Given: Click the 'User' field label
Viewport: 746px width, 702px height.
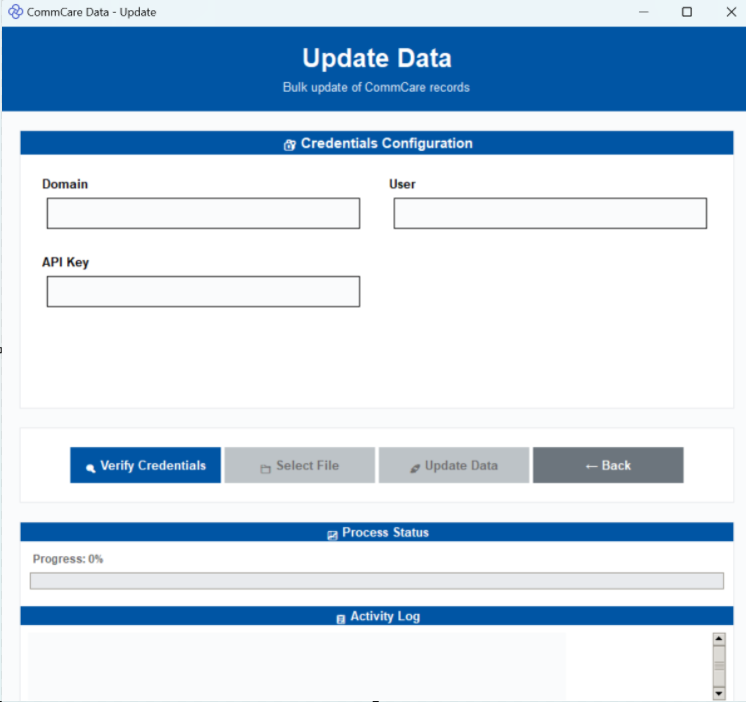Looking at the screenshot, I should [402, 184].
